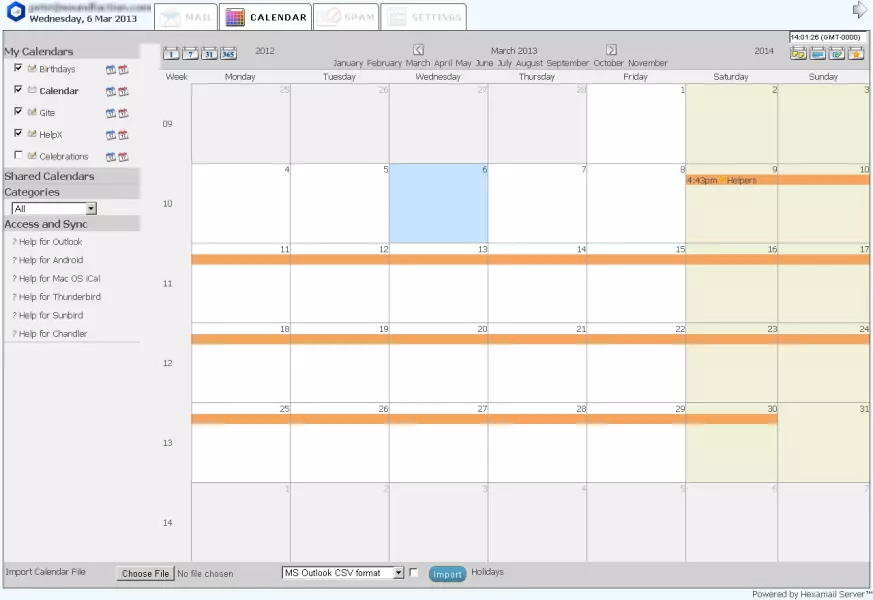Screen dimensions: 873x600
Task: Tick the Holidays import checkbox
Action: [414, 573]
